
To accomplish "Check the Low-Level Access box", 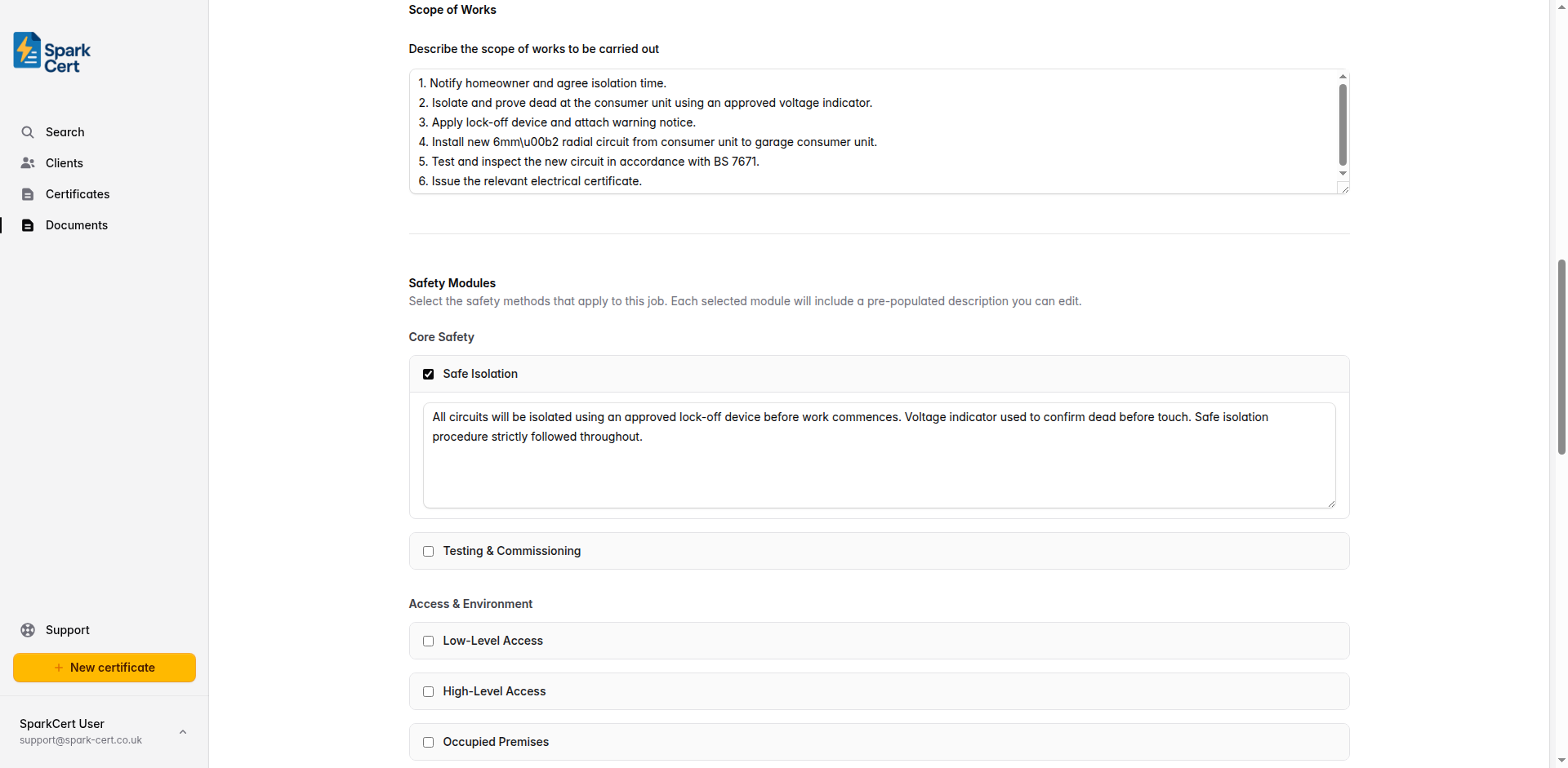I will 428,641.
